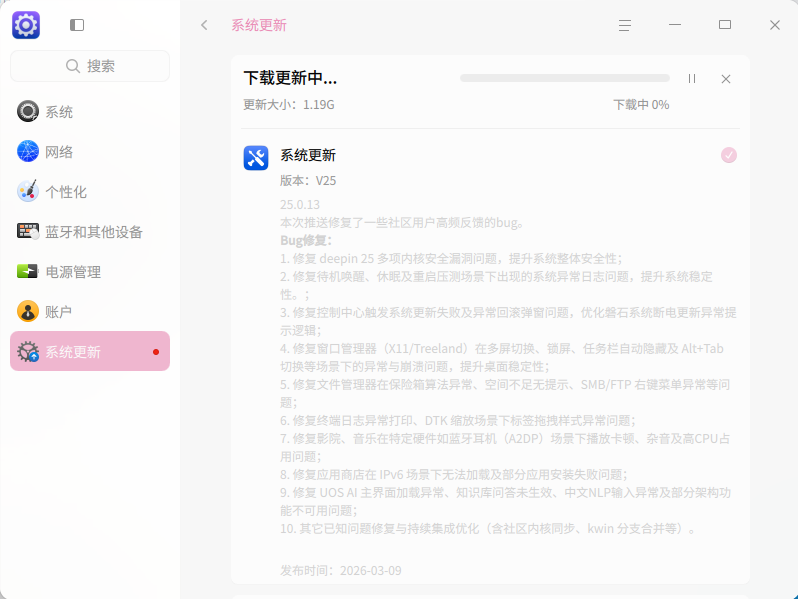The image size is (798, 599).
Task: Click the orange account user icon
Action: tap(27, 311)
